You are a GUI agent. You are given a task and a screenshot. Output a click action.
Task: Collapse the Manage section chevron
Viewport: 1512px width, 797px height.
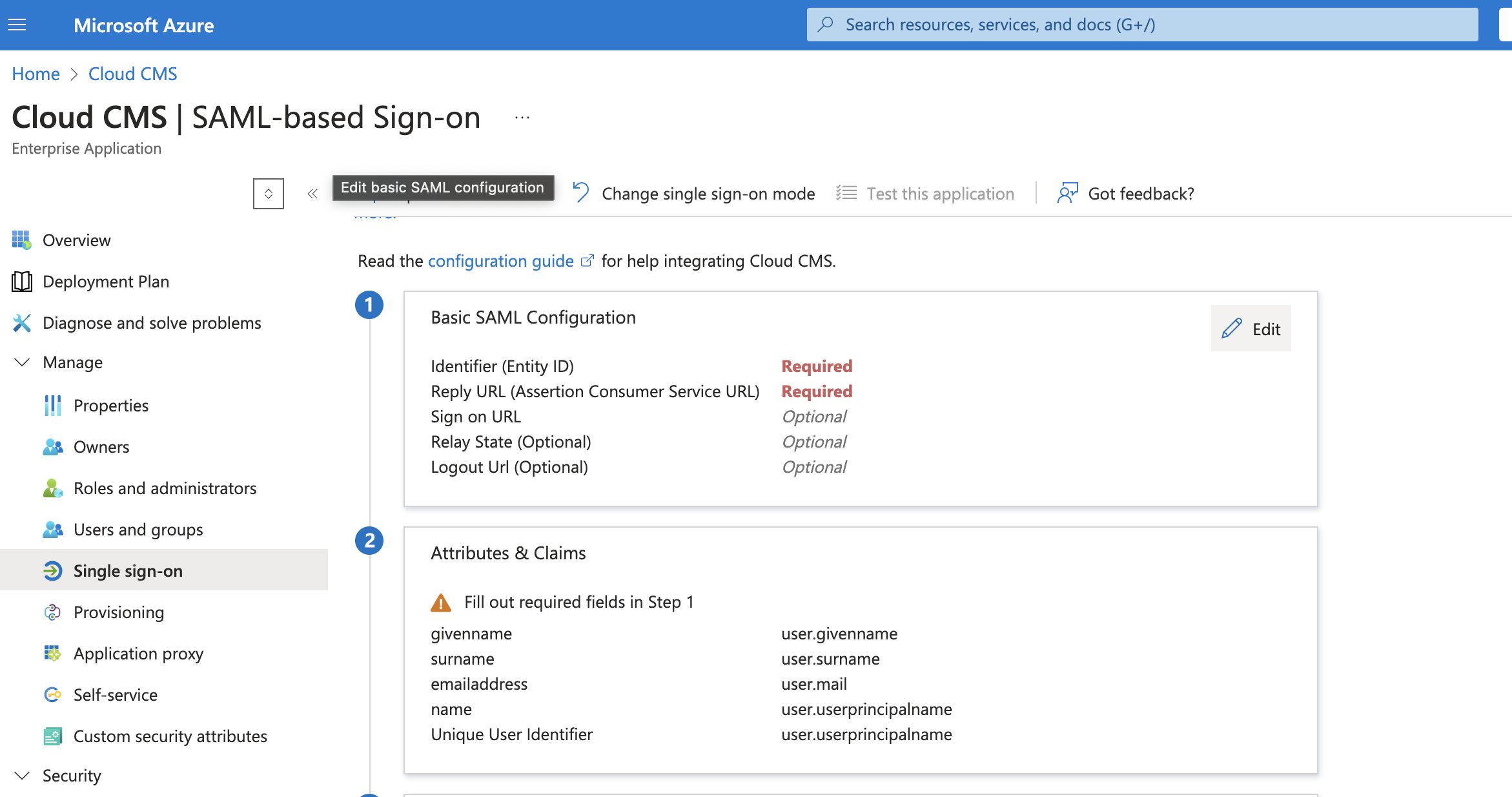click(22, 362)
